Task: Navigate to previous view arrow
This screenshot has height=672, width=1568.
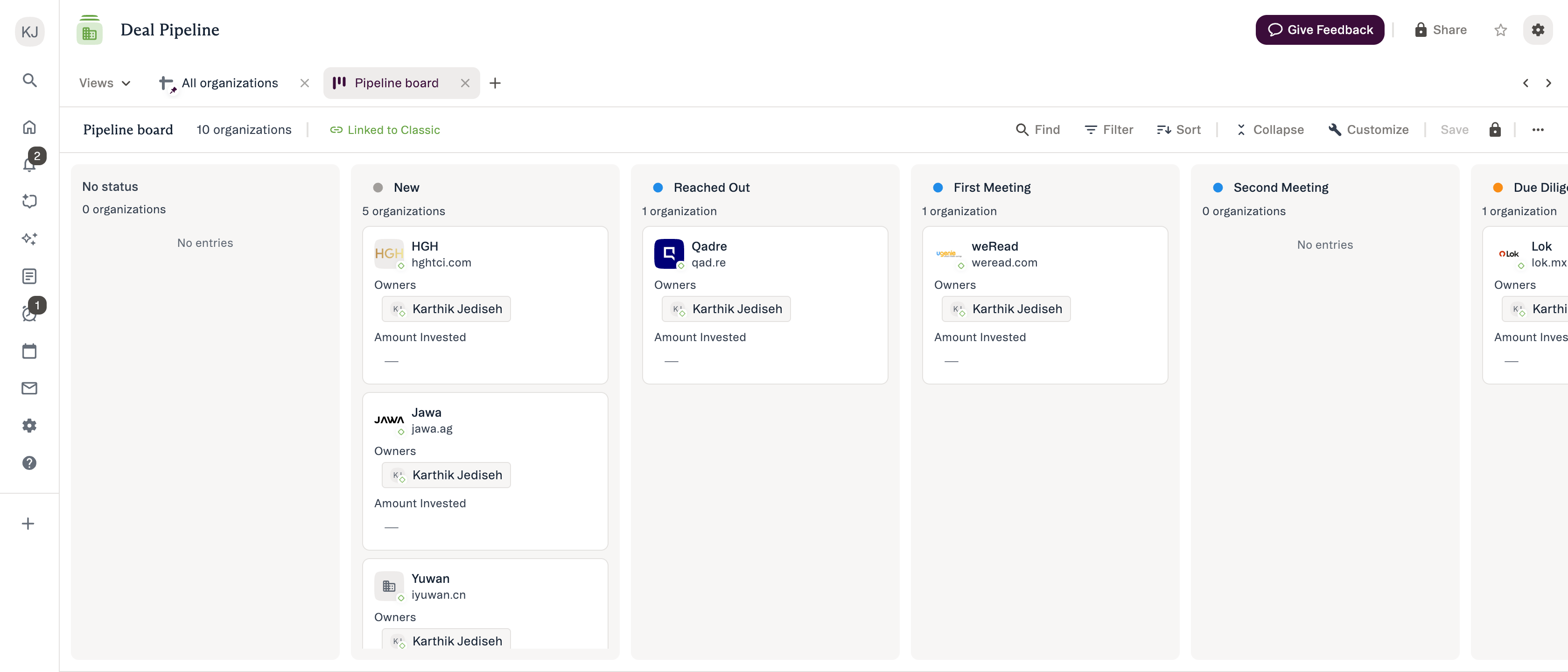Action: coord(1526,84)
